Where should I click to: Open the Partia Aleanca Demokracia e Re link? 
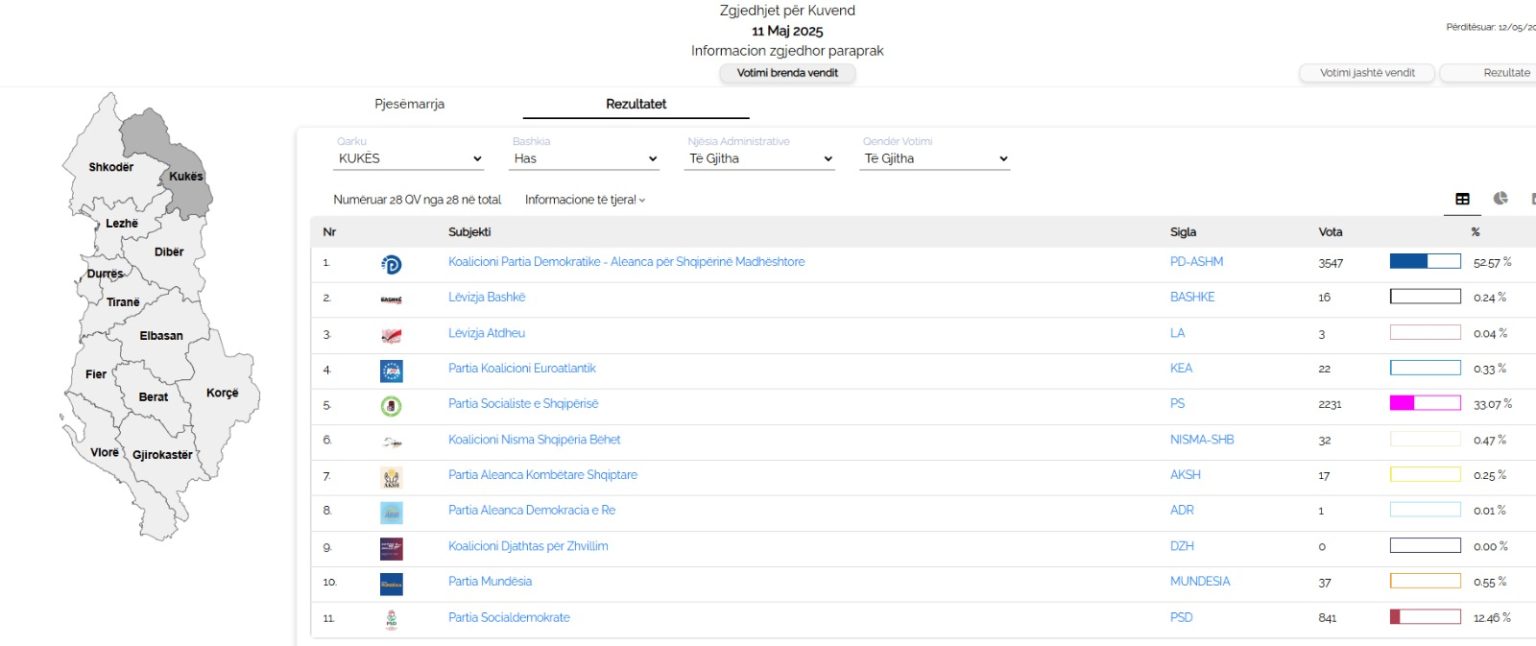tap(532, 510)
